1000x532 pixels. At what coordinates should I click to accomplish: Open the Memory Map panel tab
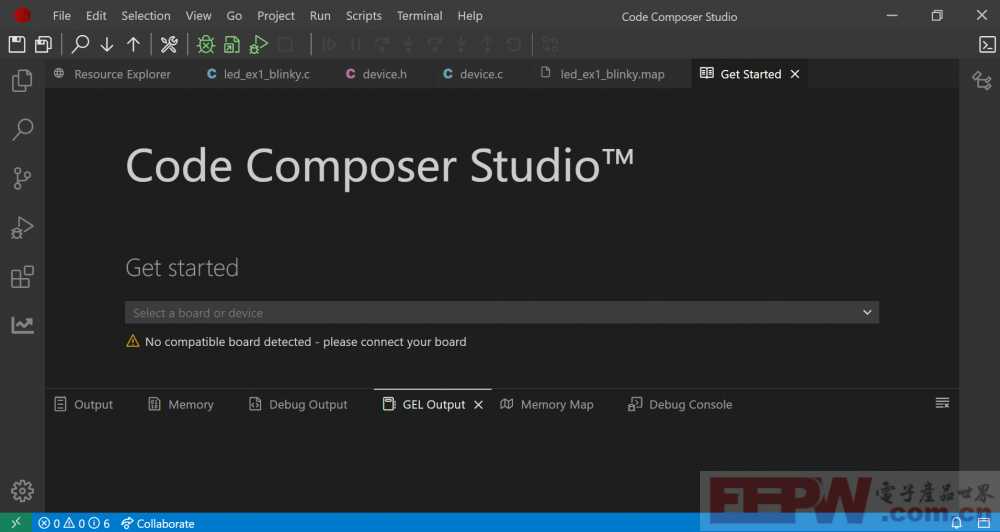tap(547, 404)
